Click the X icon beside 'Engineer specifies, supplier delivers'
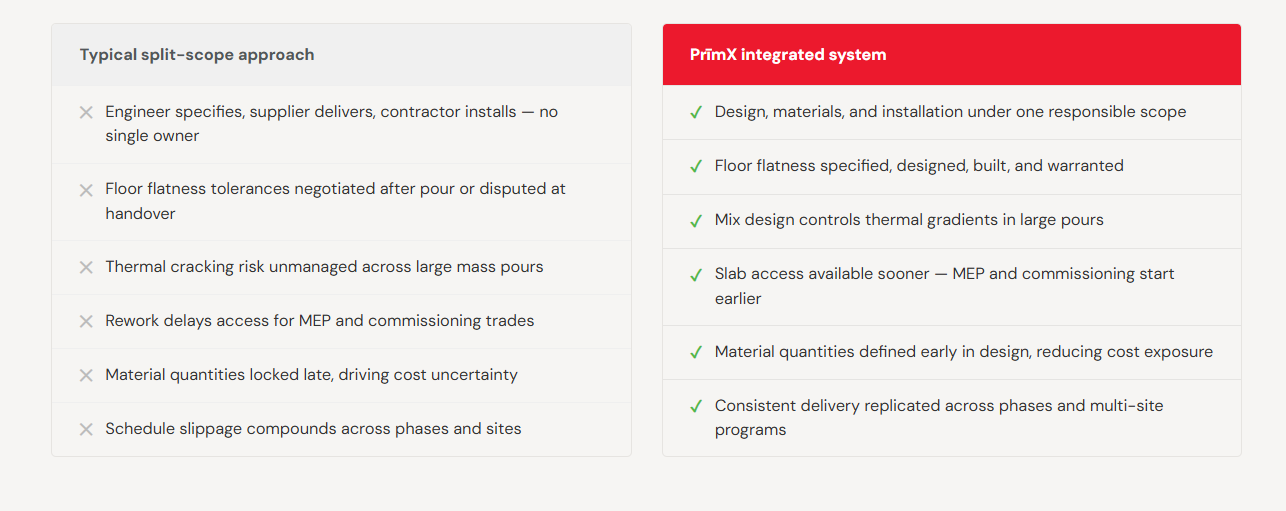 click(86, 113)
